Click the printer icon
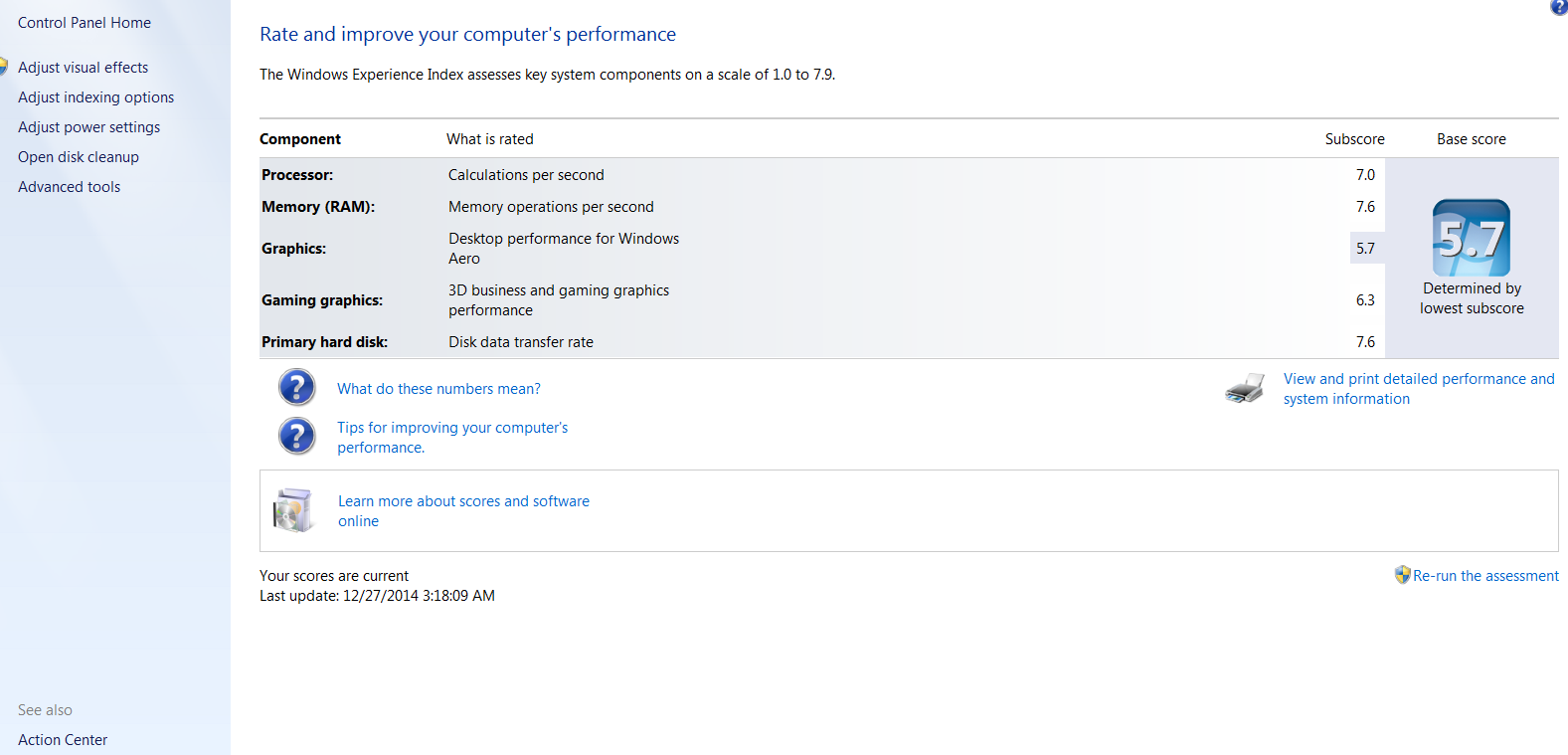The height and width of the screenshot is (755, 1568). coord(1245,388)
